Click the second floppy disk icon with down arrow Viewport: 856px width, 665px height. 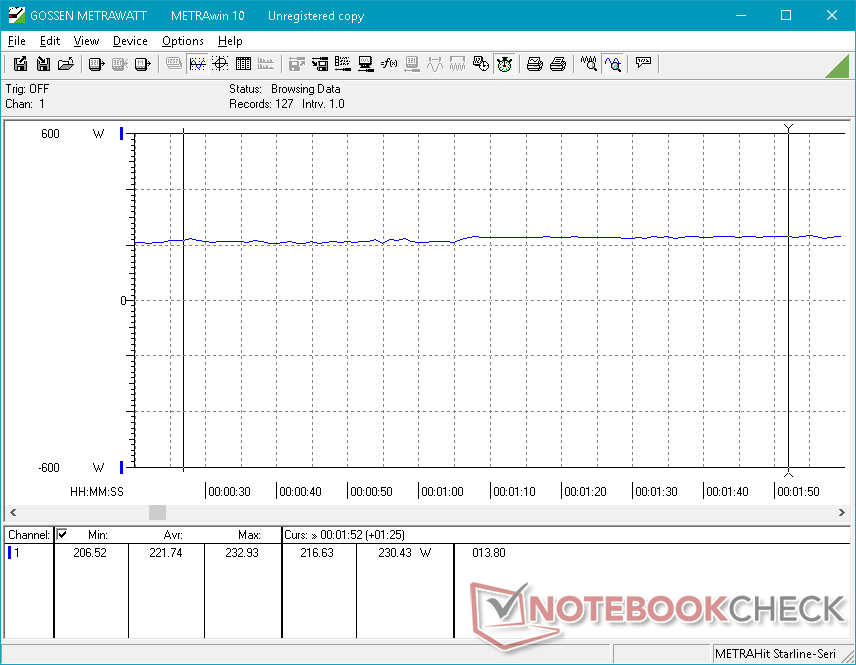43,64
